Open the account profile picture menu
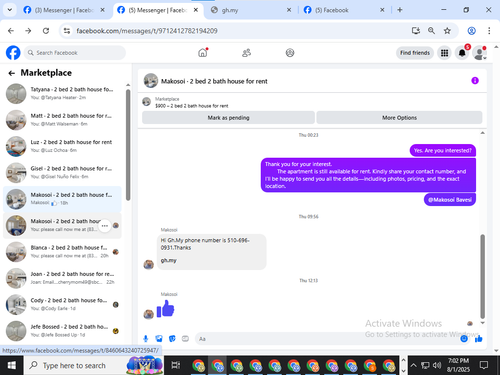This screenshot has width=500, height=375. click(x=480, y=53)
